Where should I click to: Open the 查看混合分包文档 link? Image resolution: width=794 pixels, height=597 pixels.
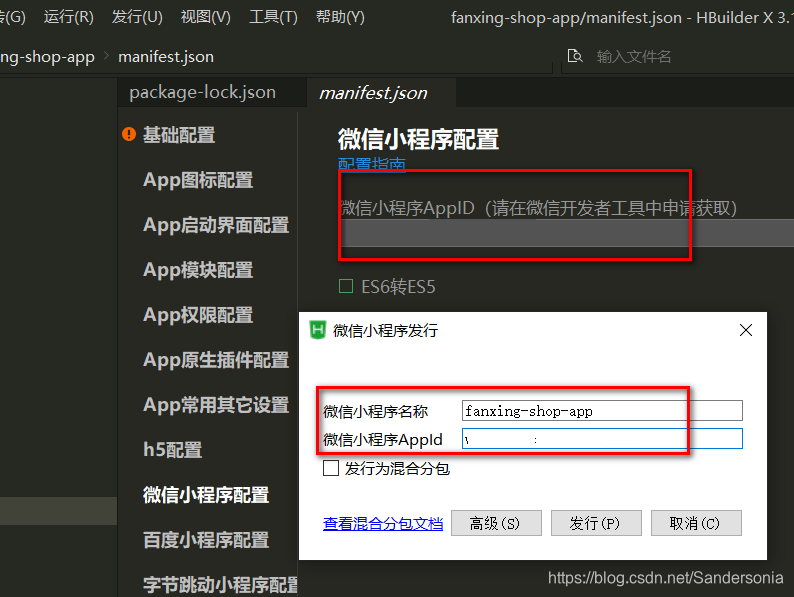point(383,524)
